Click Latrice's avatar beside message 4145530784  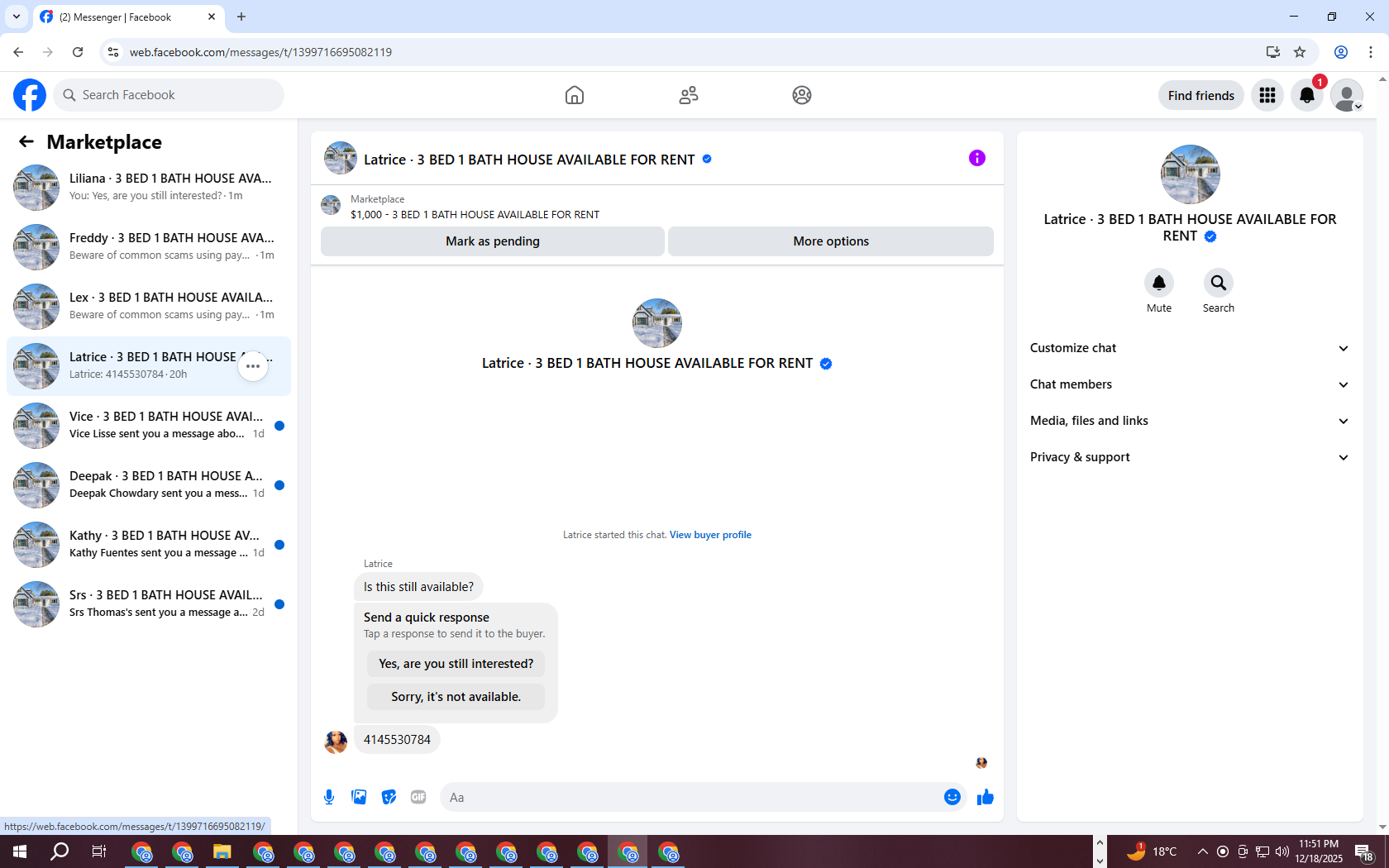point(336,742)
